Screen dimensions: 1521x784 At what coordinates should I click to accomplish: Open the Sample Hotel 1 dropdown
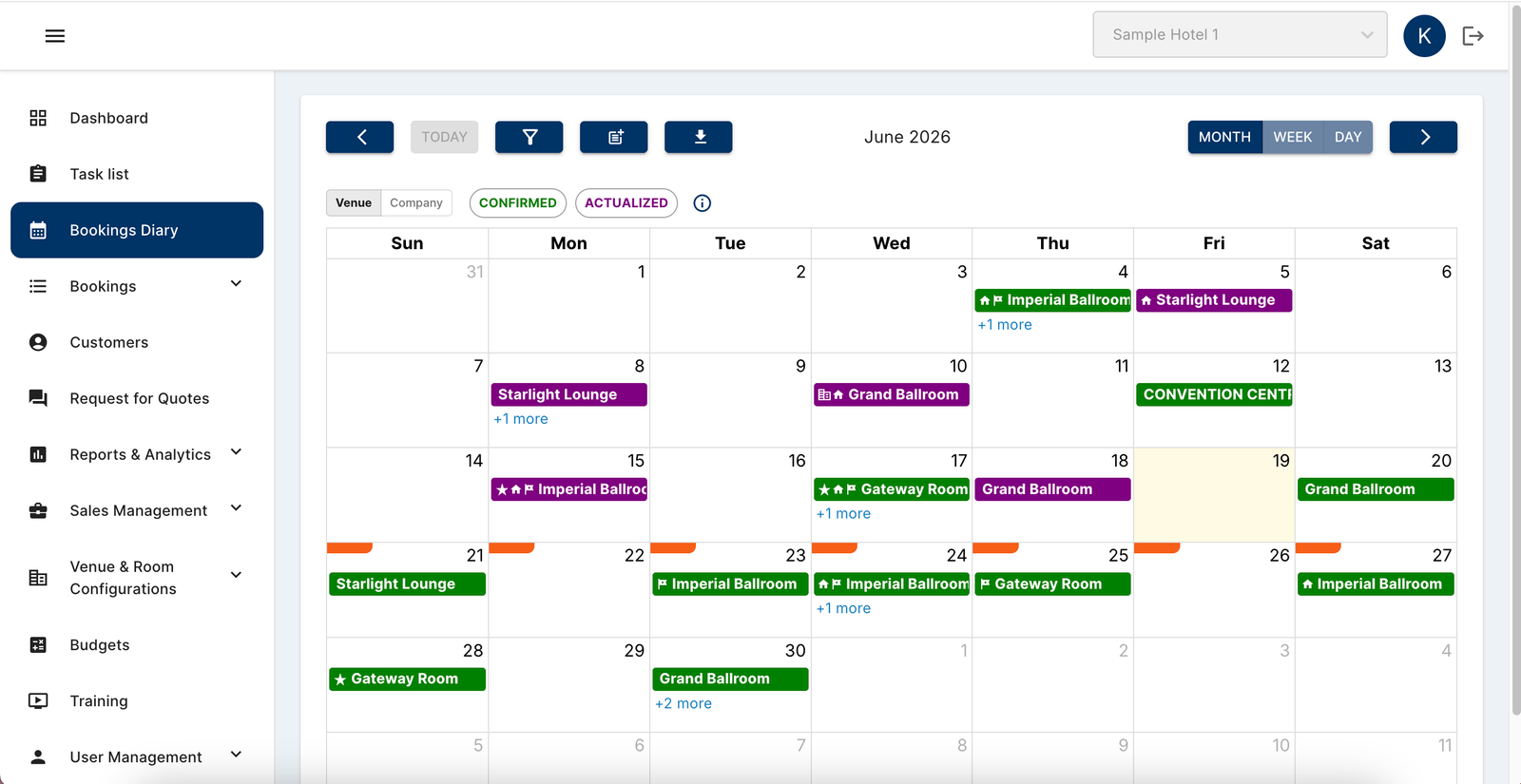point(1240,34)
